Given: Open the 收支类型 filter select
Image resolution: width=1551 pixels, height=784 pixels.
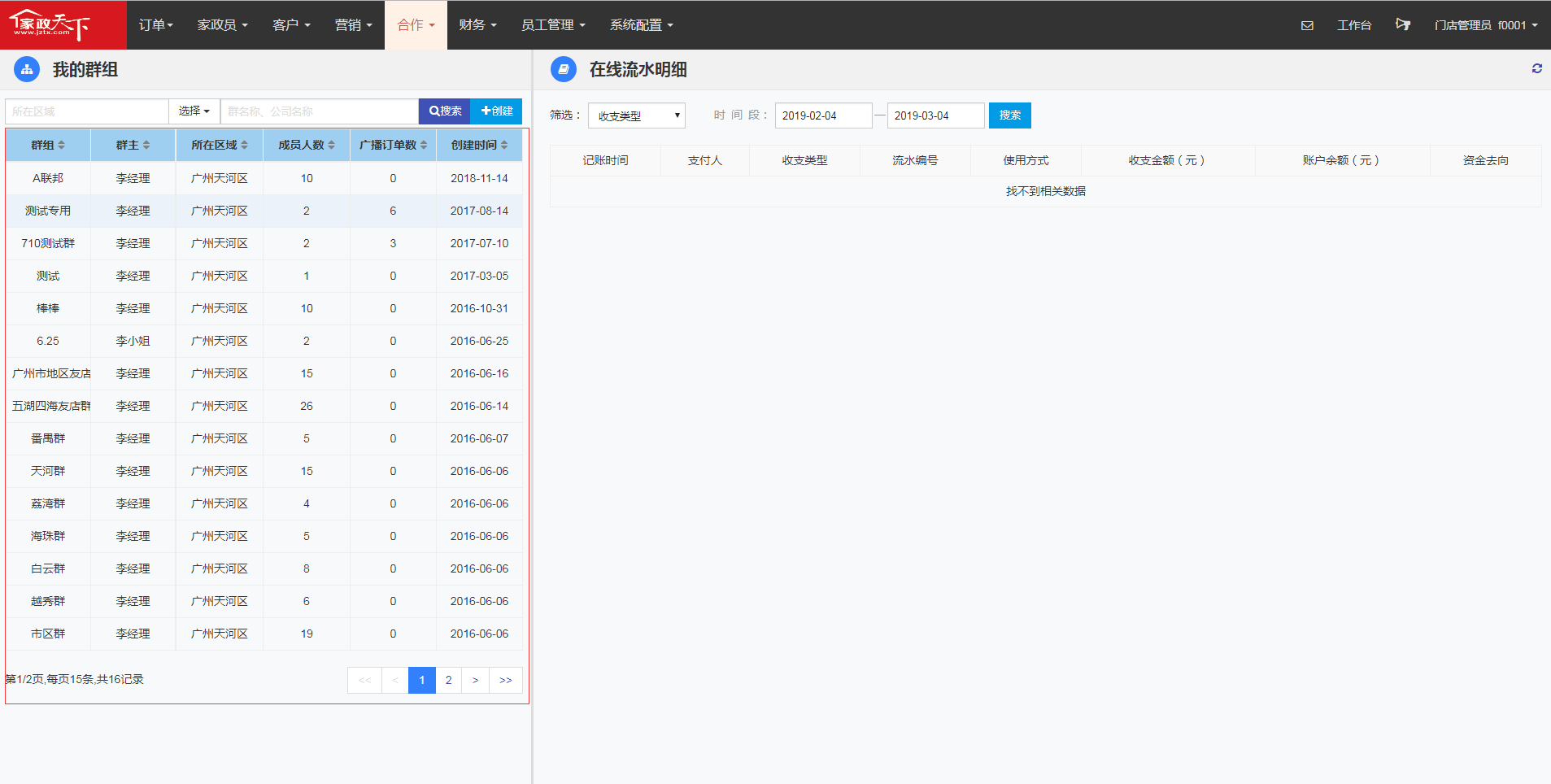Looking at the screenshot, I should click(637, 115).
